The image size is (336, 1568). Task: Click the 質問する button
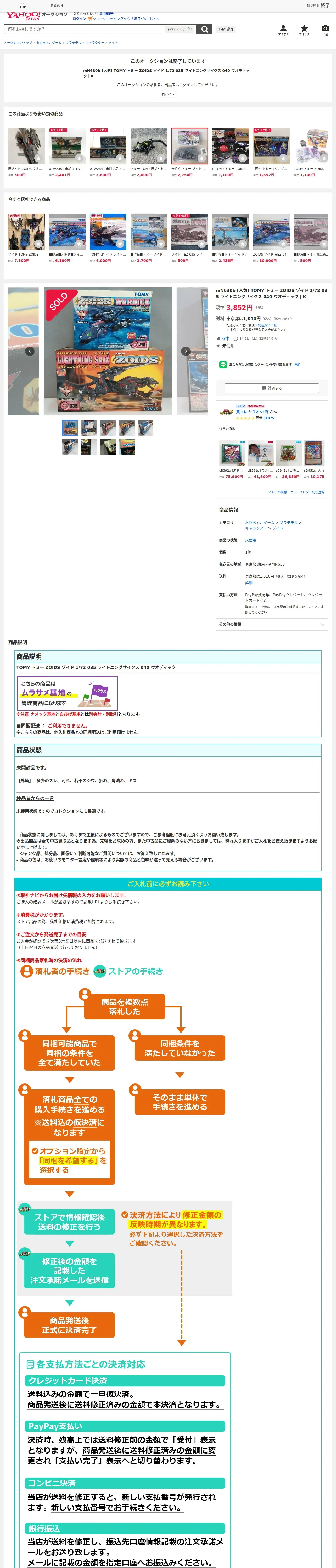pyautogui.click(x=271, y=388)
